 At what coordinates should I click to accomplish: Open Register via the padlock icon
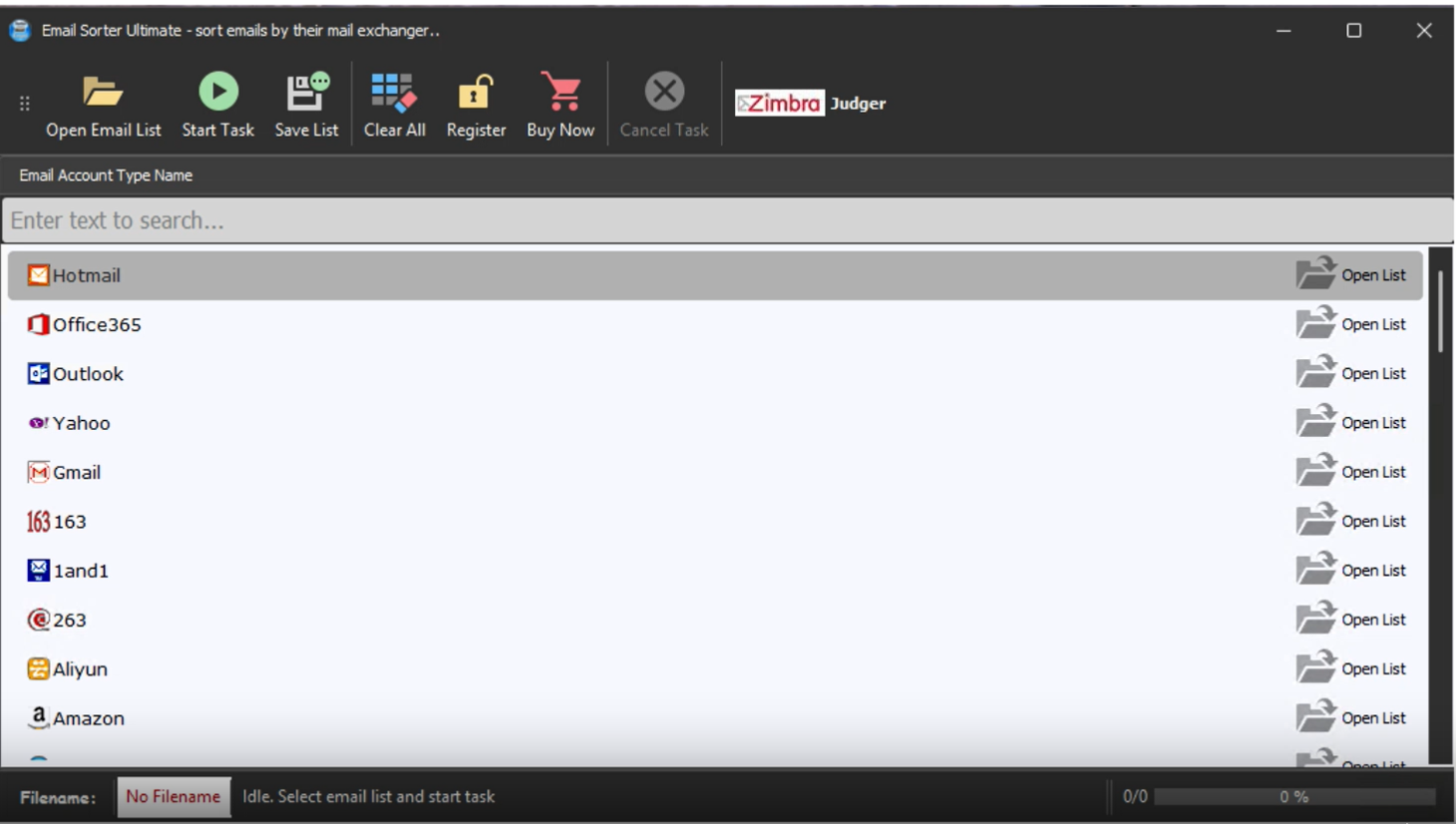click(476, 105)
